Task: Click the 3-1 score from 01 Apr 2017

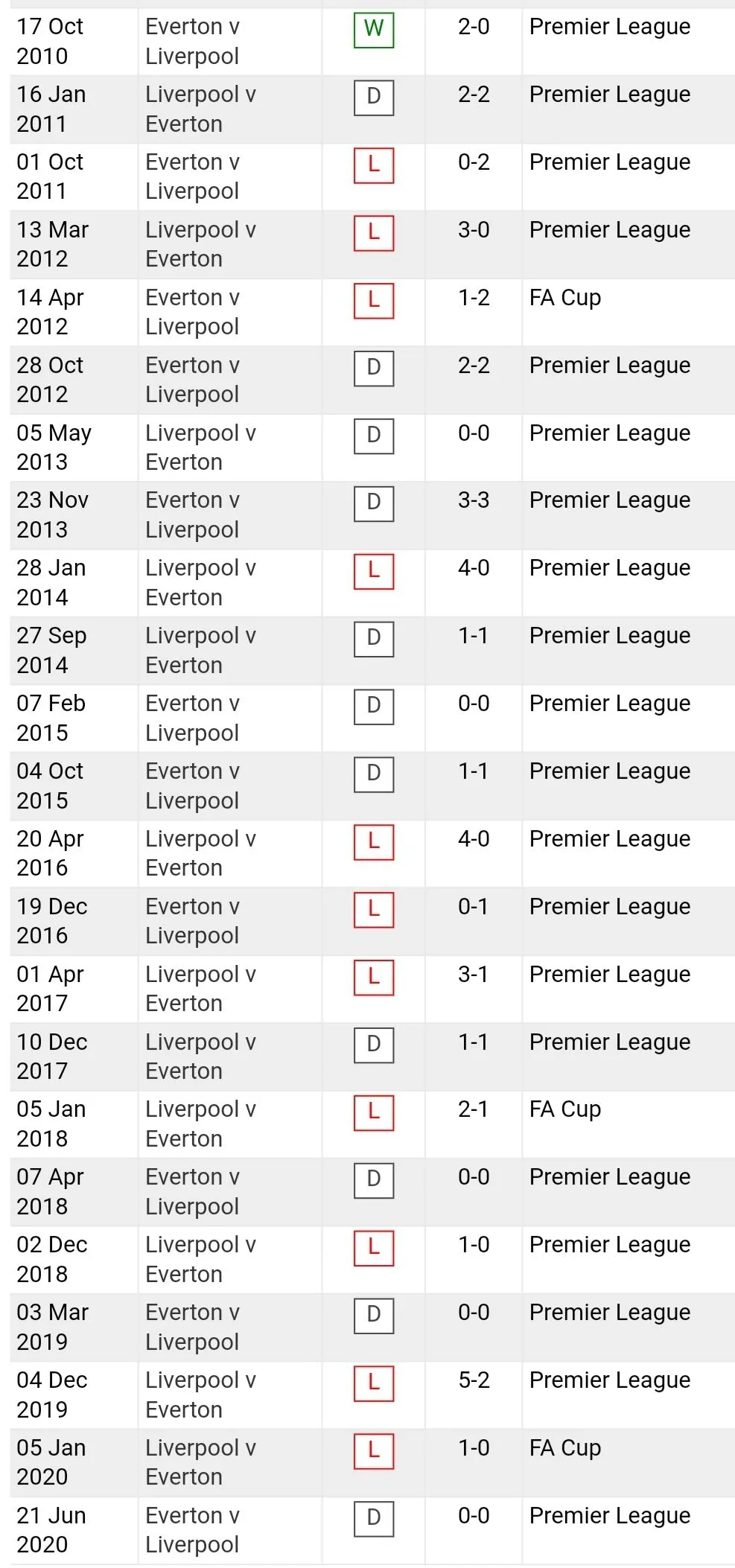Action: point(473,975)
